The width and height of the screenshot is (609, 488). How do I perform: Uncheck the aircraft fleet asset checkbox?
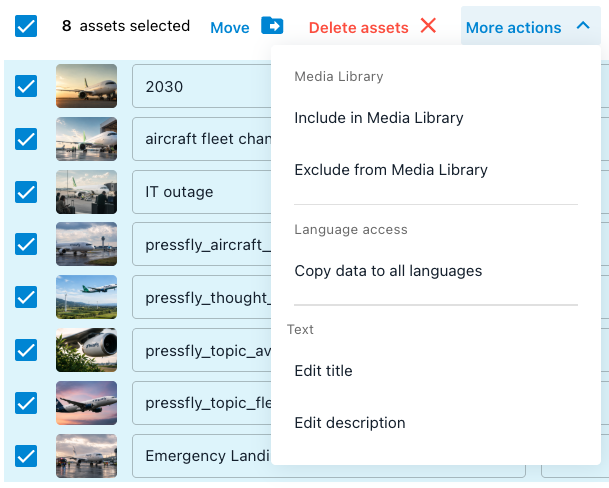[26, 139]
